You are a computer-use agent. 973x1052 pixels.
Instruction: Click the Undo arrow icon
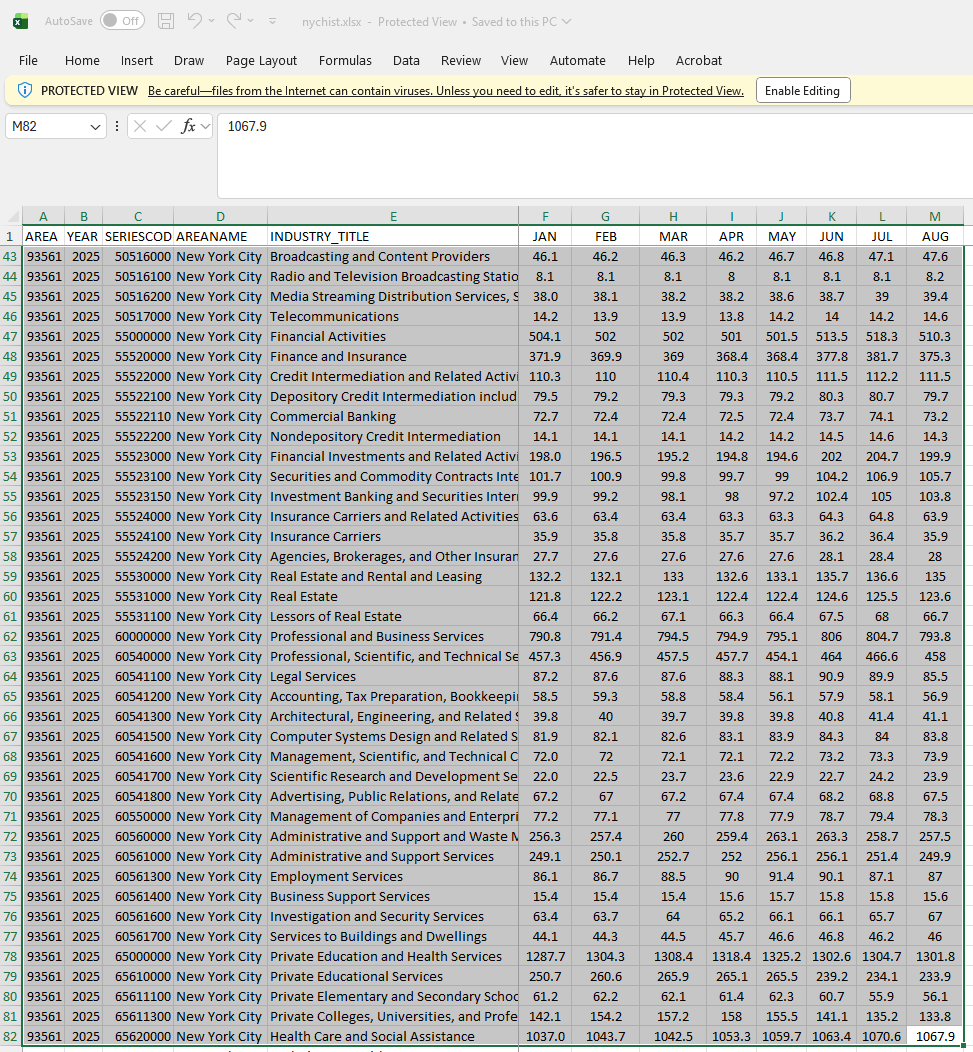tap(195, 21)
